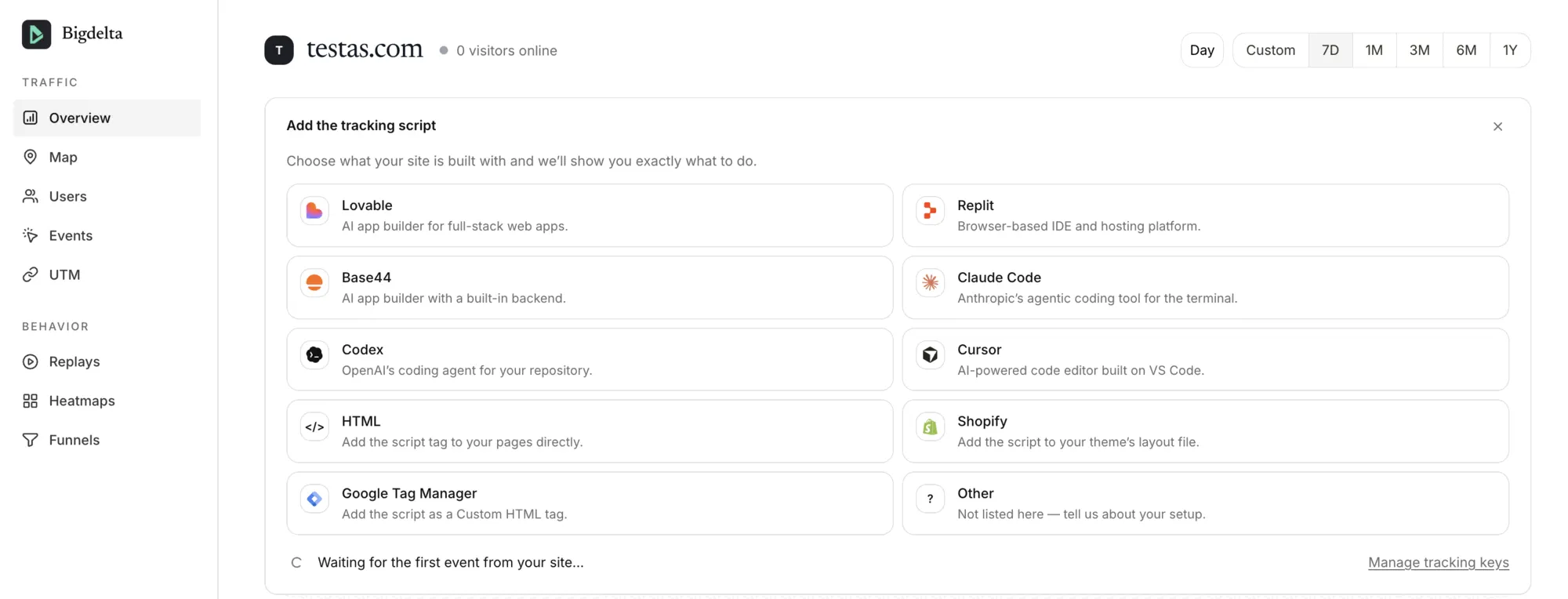Click the waiting spinner icon

coord(296,562)
